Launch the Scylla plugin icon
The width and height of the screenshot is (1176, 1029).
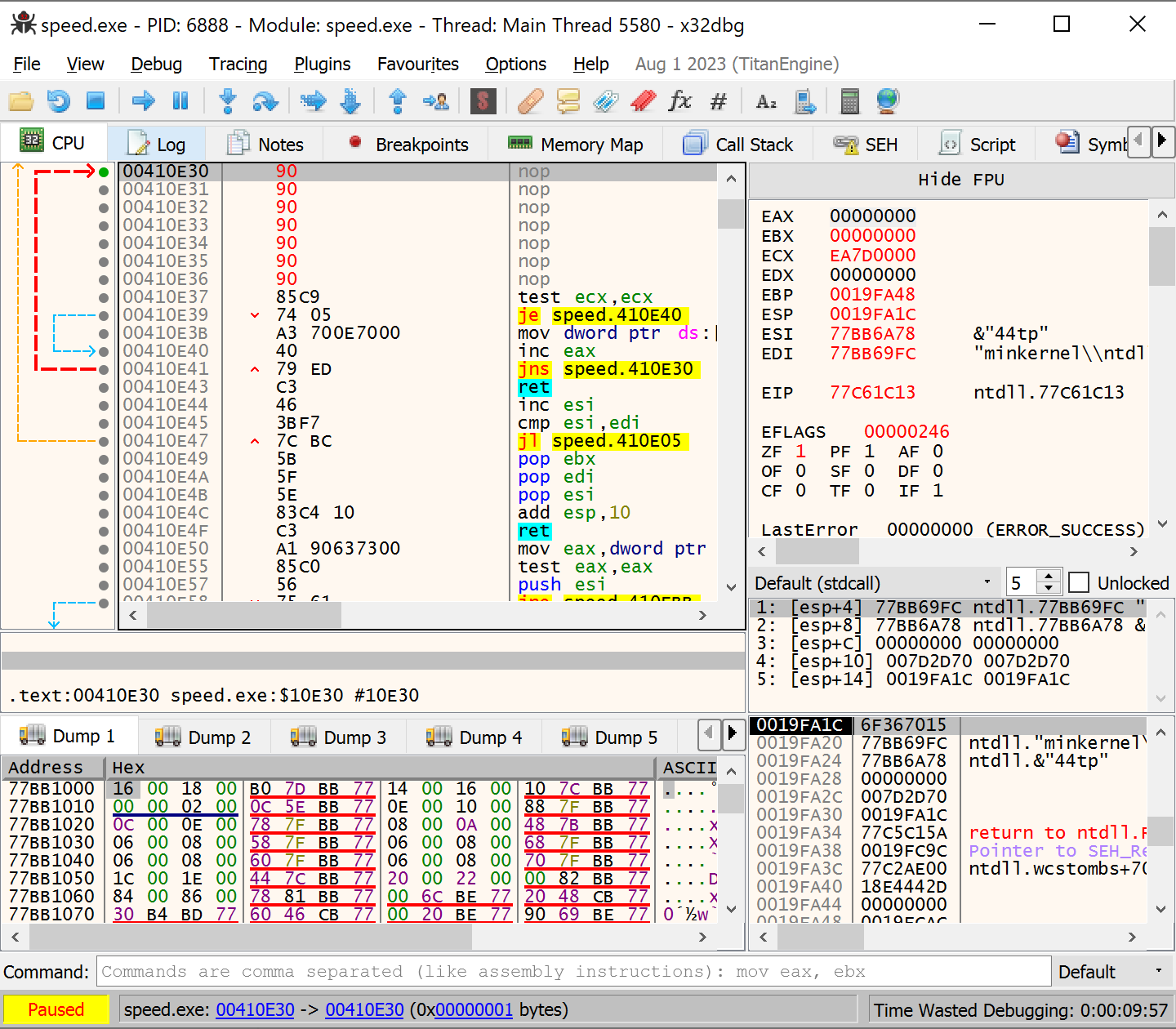pos(483,101)
